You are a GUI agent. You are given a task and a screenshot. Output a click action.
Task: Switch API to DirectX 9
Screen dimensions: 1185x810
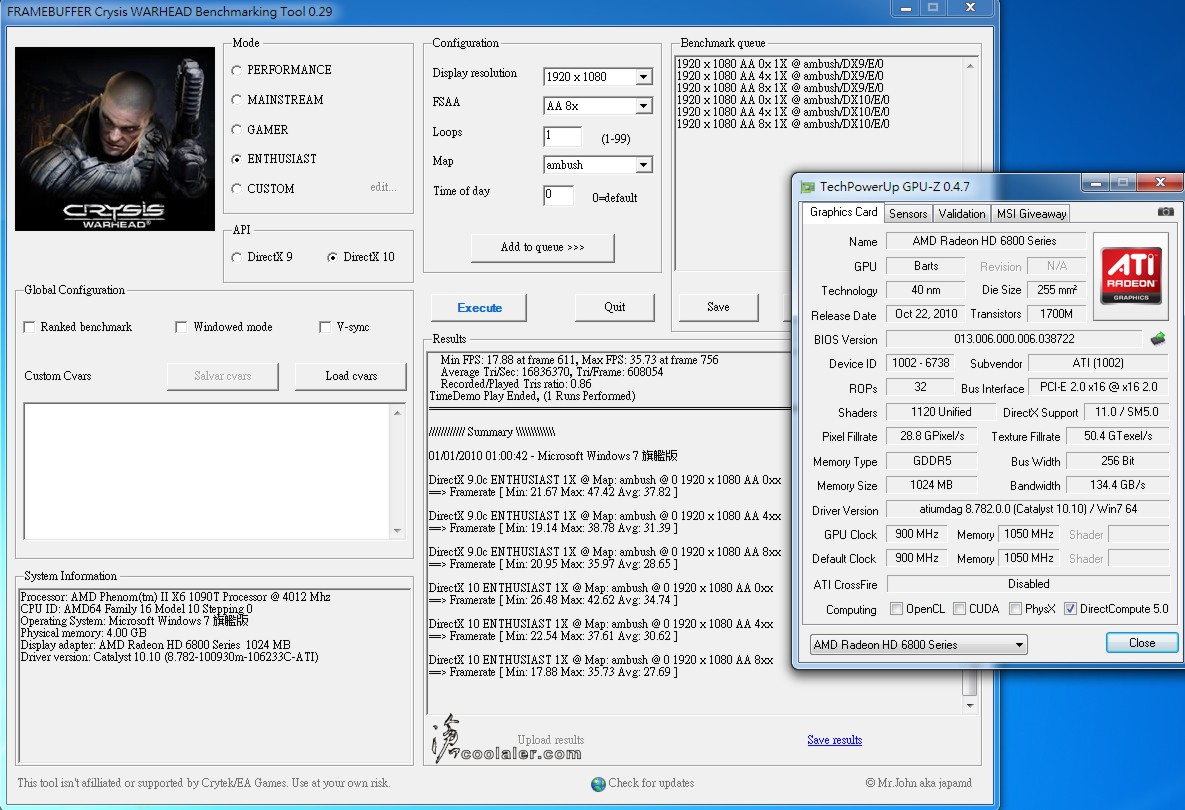click(x=237, y=258)
